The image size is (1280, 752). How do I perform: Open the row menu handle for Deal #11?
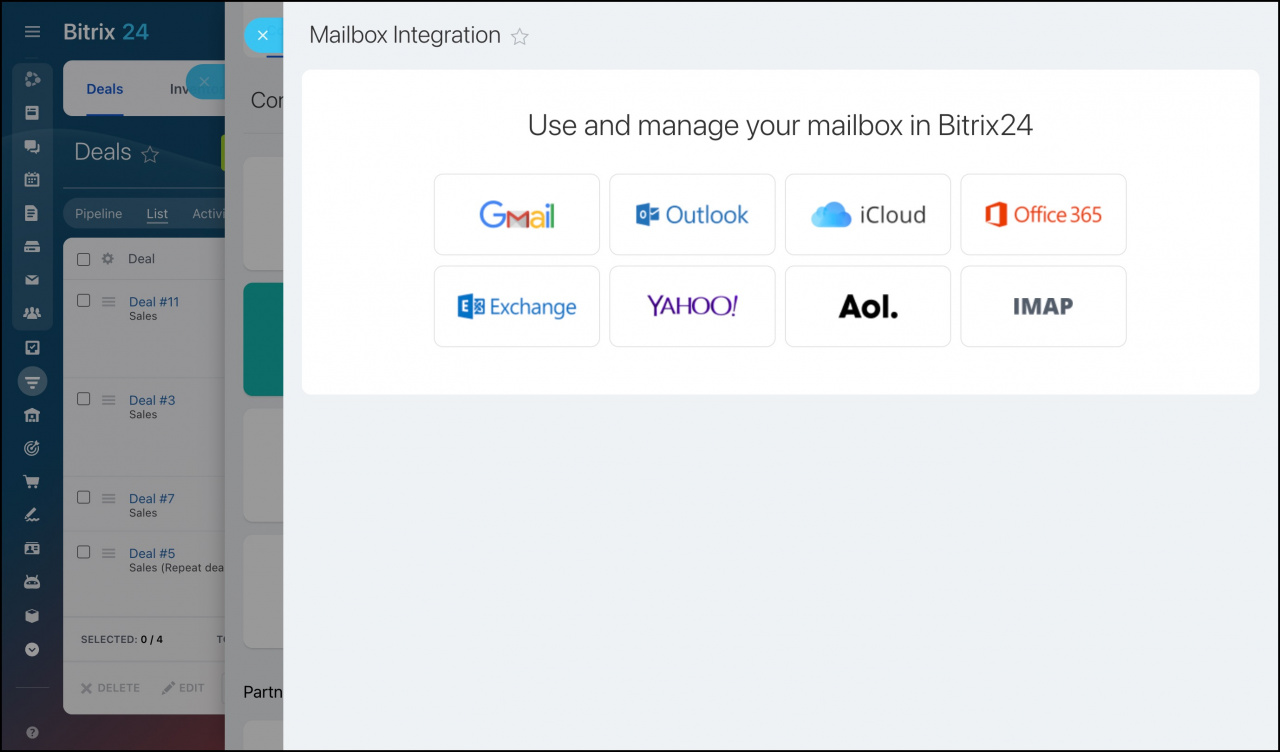click(x=109, y=301)
